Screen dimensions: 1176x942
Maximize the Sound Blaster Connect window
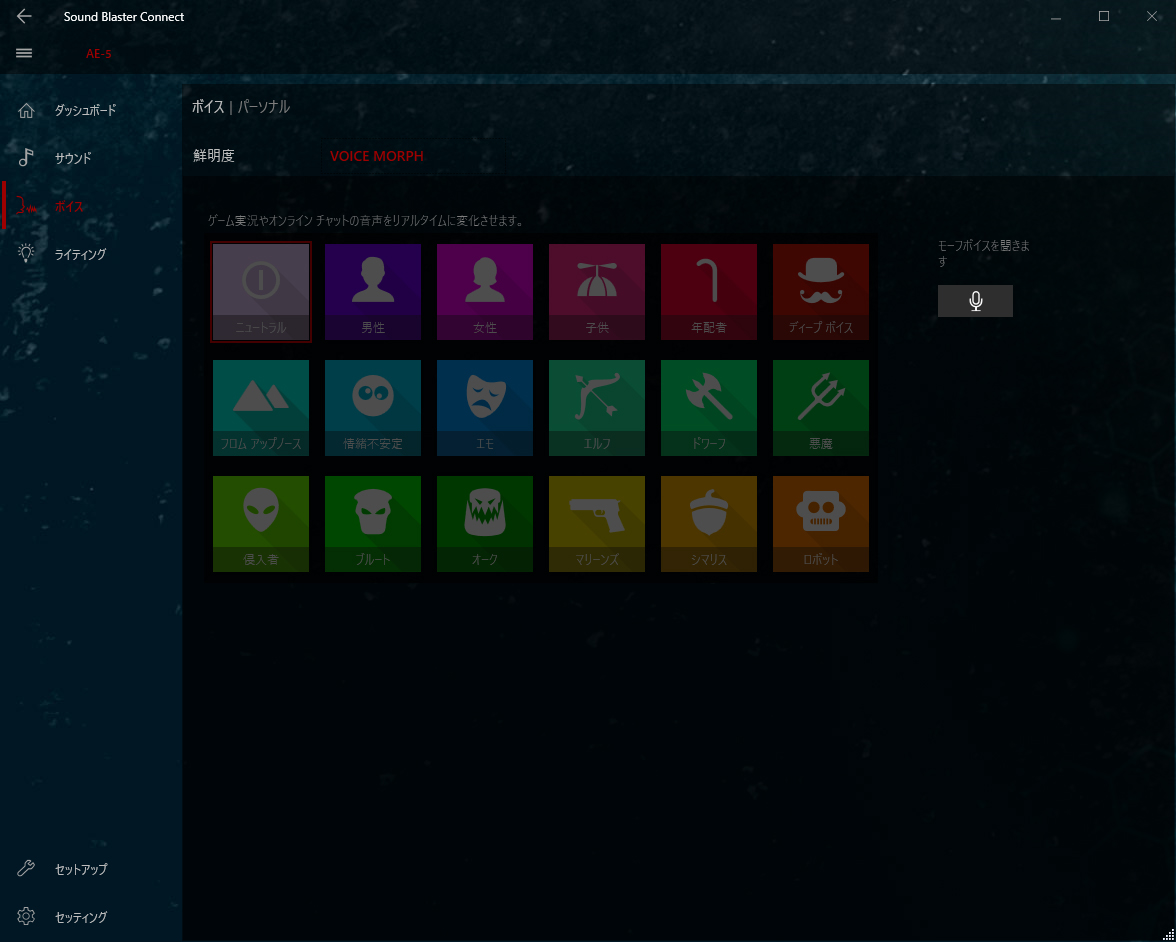pyautogui.click(x=1103, y=16)
